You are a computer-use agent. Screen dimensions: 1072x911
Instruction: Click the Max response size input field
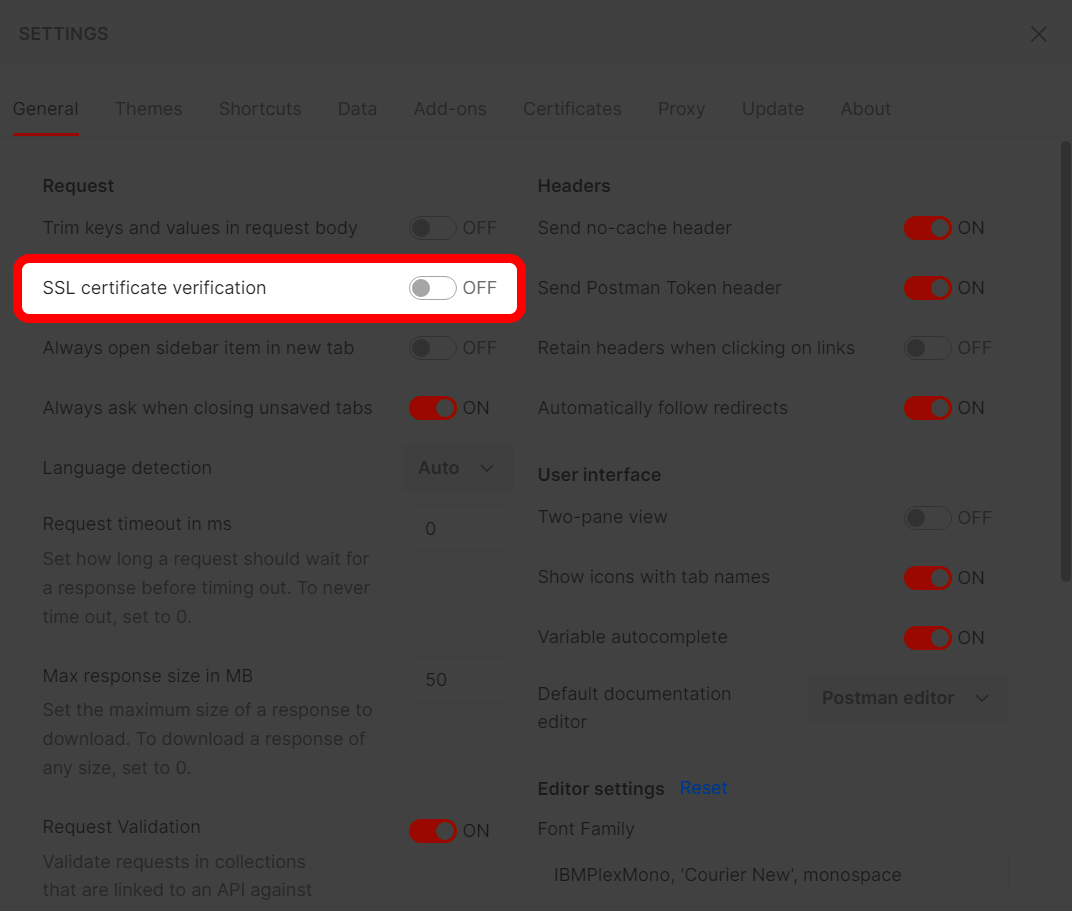(462, 680)
